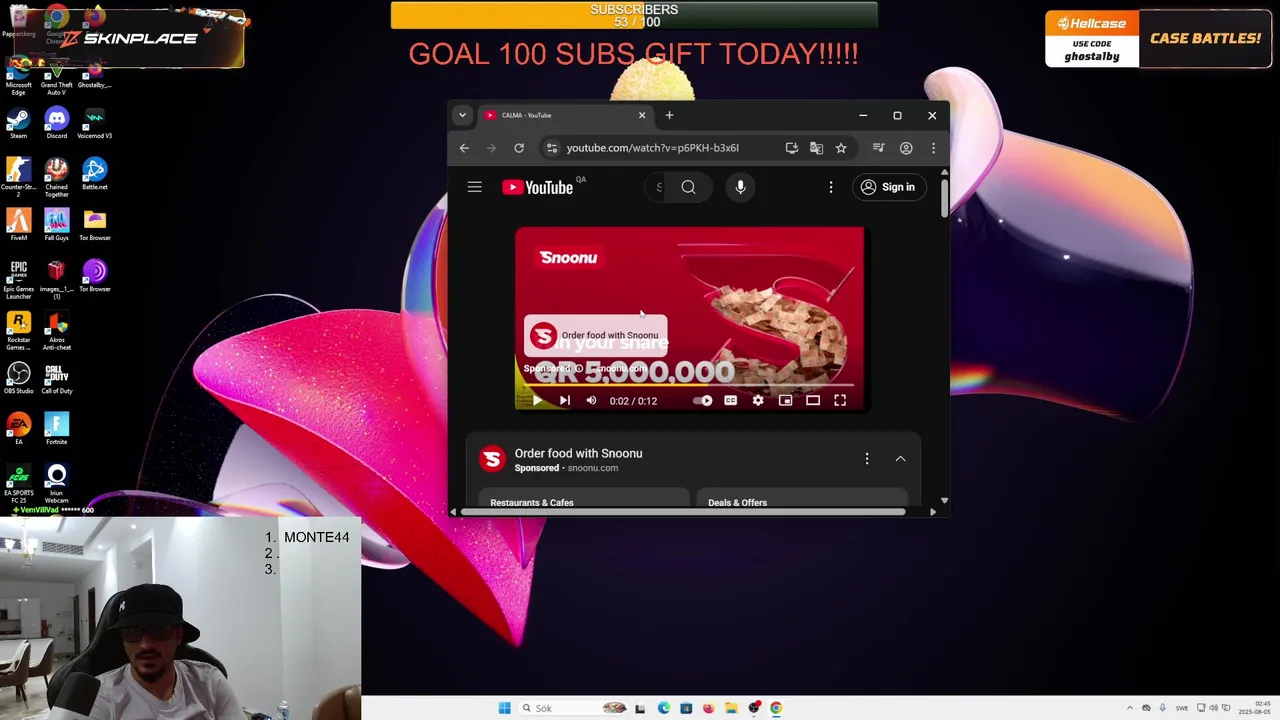Mute the video player volume
Viewport: 1280px width, 720px height.
click(x=591, y=400)
